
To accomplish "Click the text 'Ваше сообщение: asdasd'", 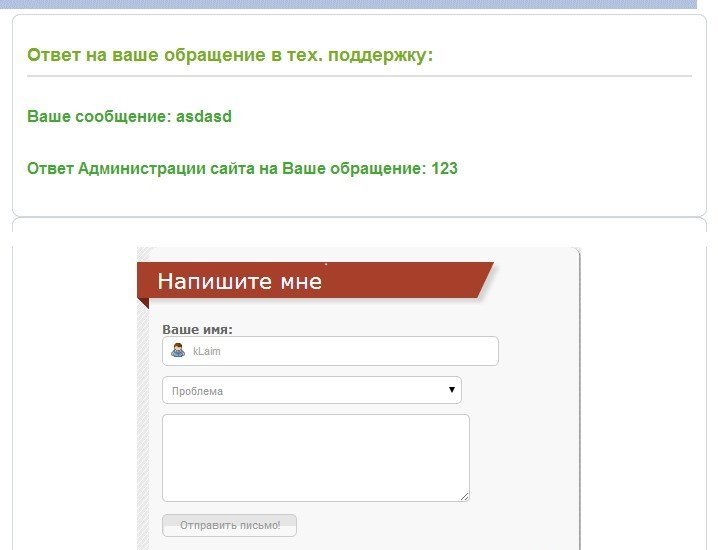I will coord(130,116).
